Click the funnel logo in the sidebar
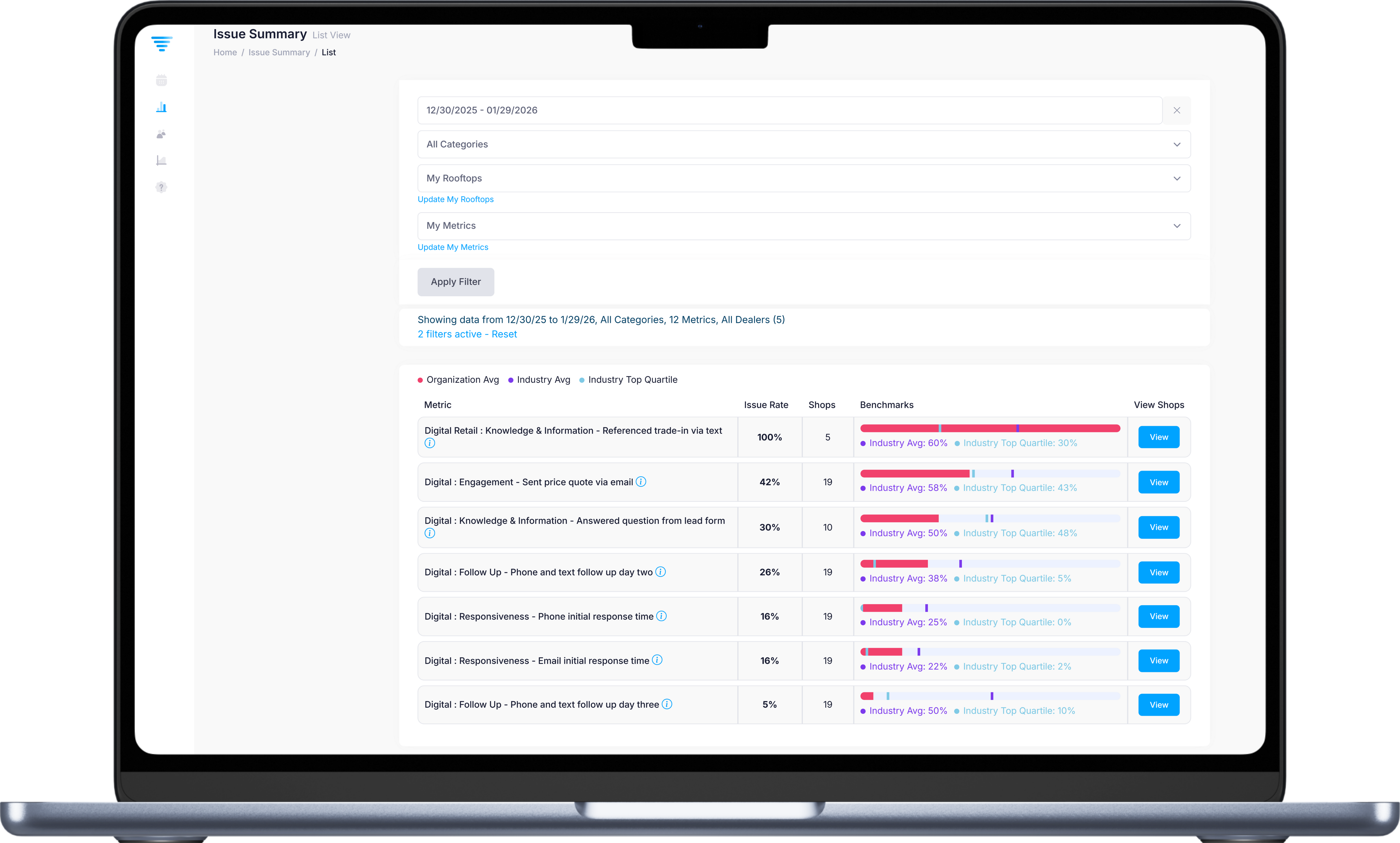Image resolution: width=1400 pixels, height=843 pixels. pyautogui.click(x=162, y=44)
